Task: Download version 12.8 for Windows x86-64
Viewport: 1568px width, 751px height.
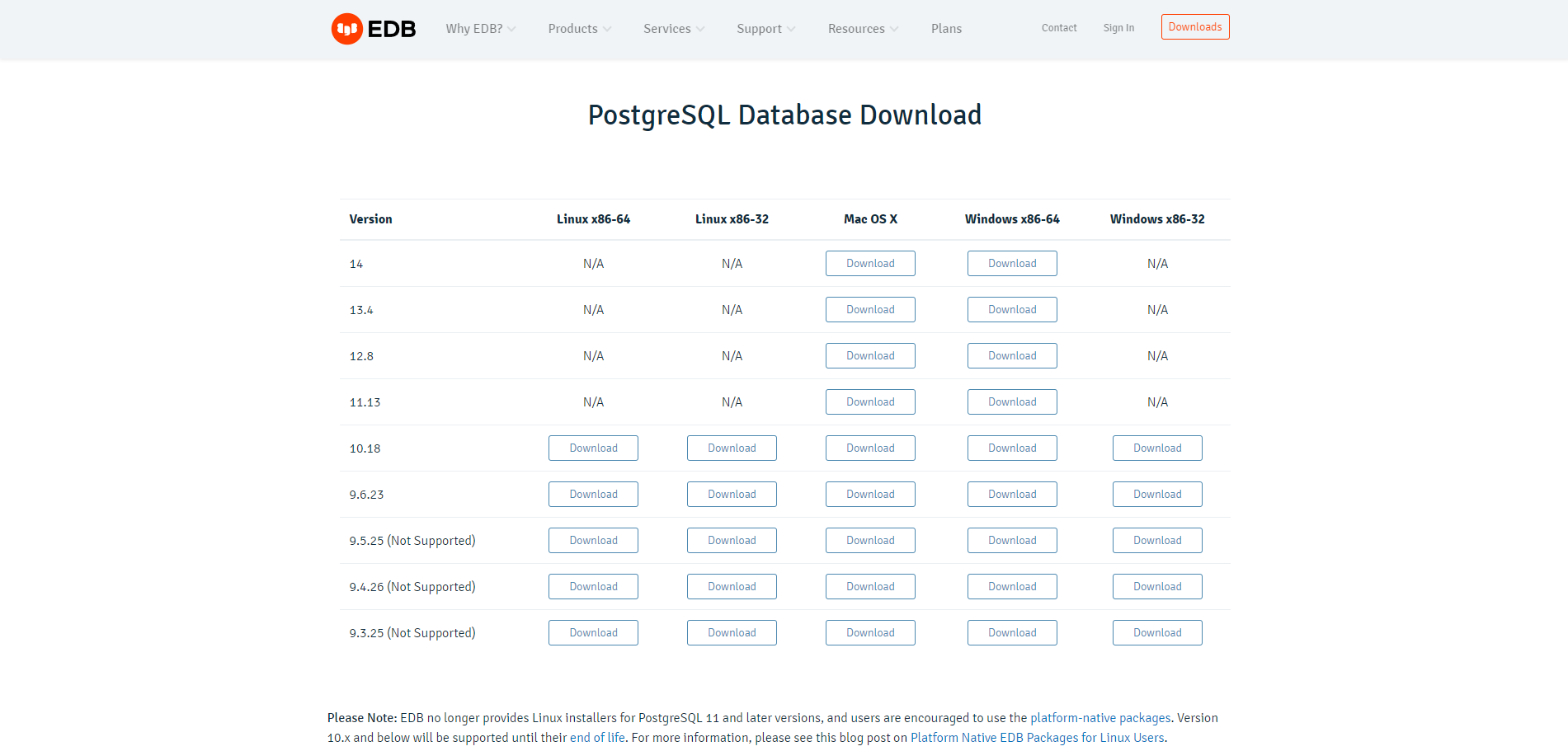Action: coord(1012,356)
